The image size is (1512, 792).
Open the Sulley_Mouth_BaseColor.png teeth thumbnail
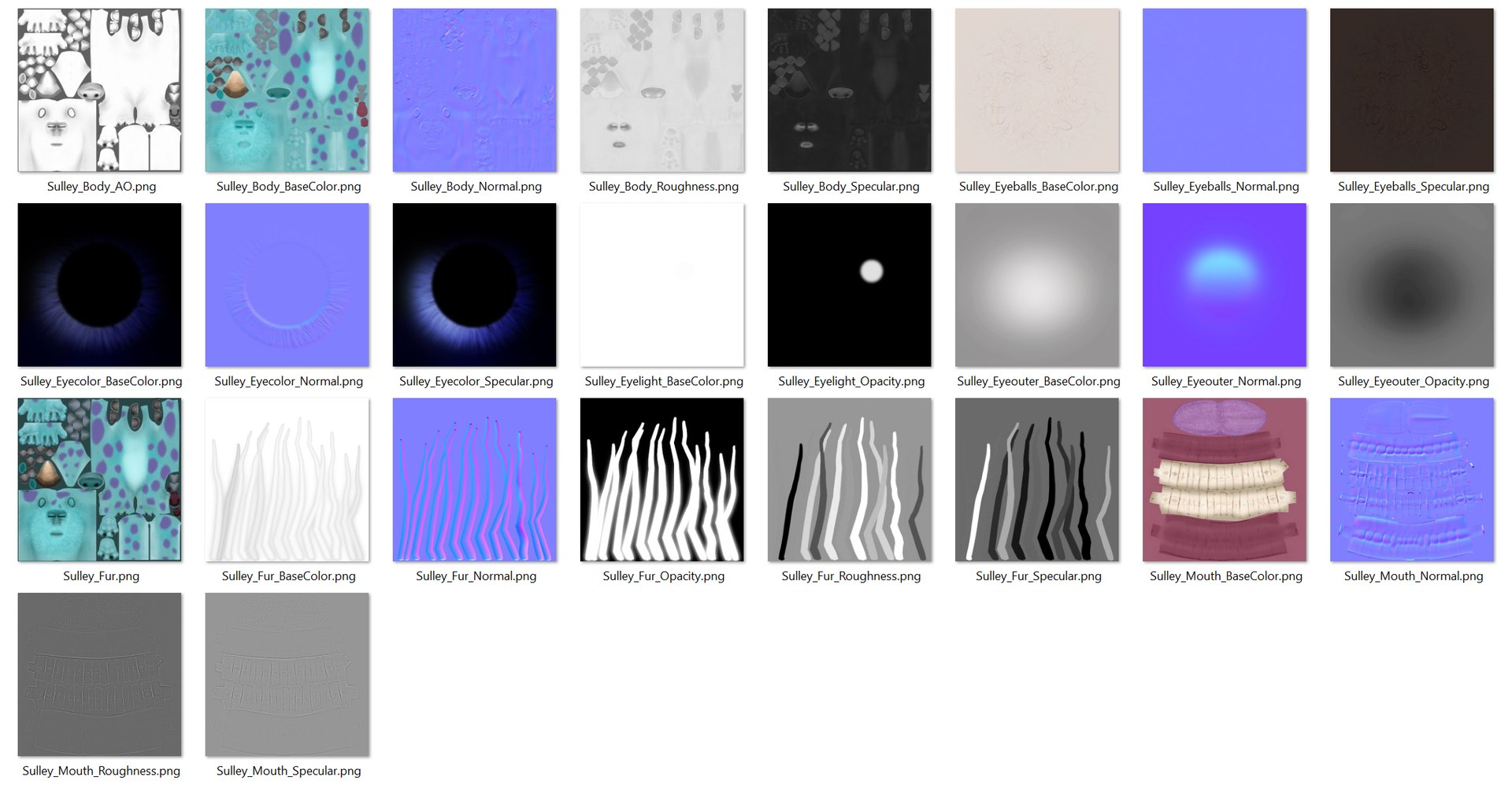1225,480
